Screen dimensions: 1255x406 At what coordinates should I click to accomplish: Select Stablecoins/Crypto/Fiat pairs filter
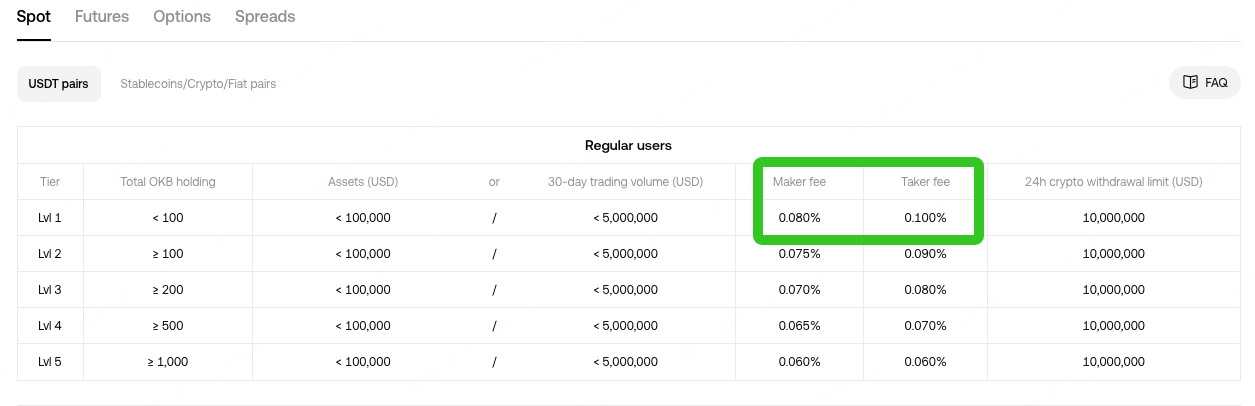click(198, 84)
